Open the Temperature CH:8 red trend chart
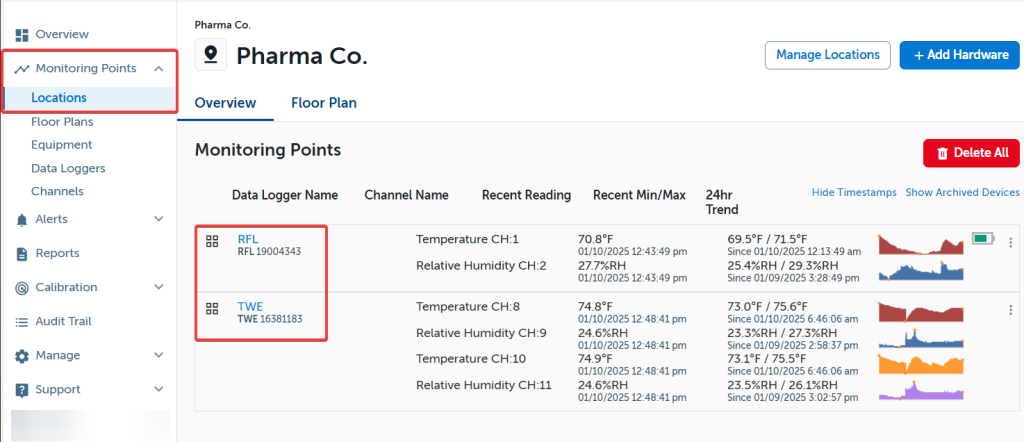The height and width of the screenshot is (442, 1024). [920, 312]
